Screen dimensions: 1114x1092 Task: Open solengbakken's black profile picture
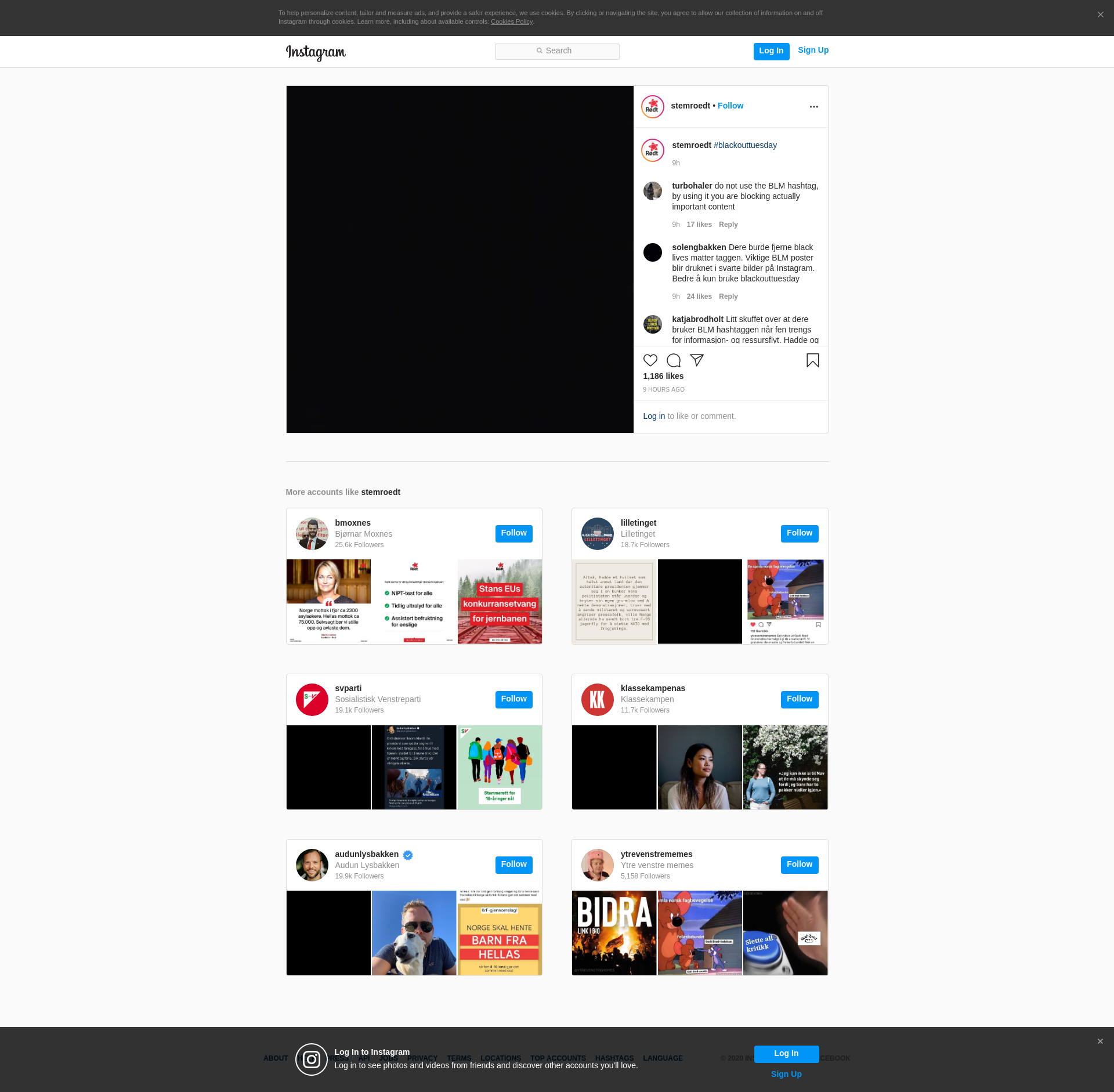653,252
